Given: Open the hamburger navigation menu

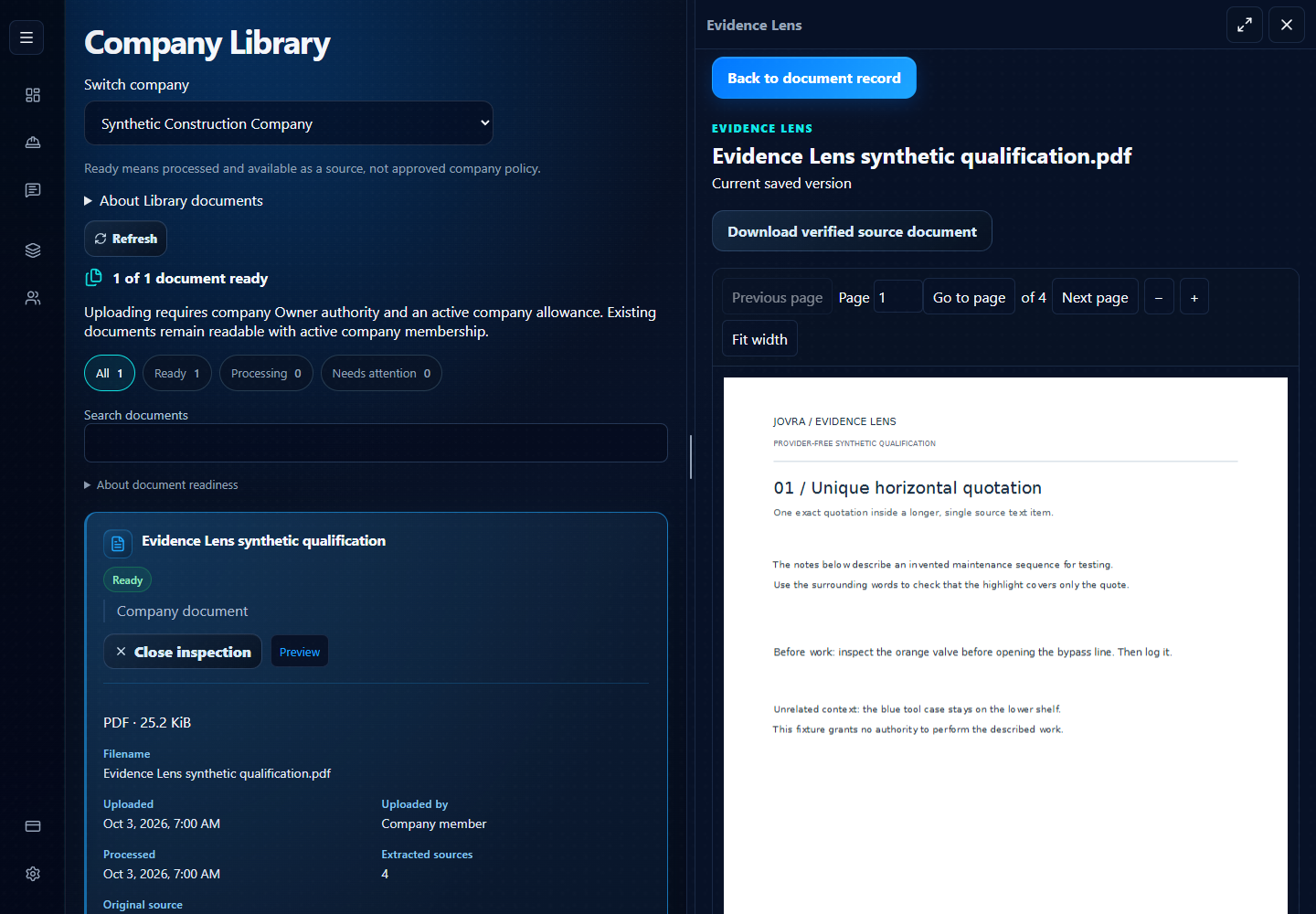Looking at the screenshot, I should [x=27, y=37].
